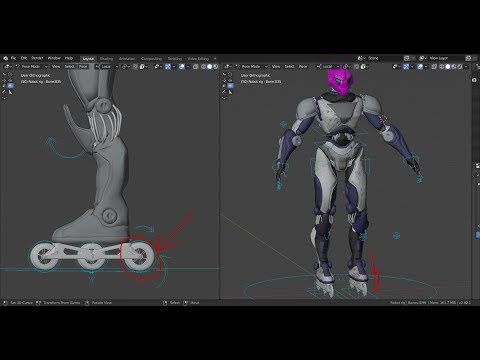The height and width of the screenshot is (360, 480).
Task: Switch to the Animation workspace tab
Action: point(127,59)
